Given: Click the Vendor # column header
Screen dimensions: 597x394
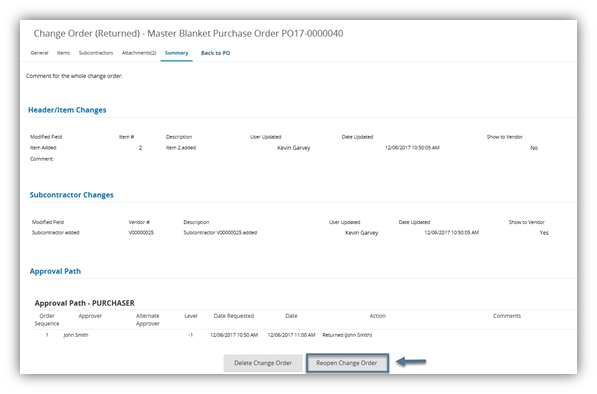Looking at the screenshot, I should tap(139, 222).
